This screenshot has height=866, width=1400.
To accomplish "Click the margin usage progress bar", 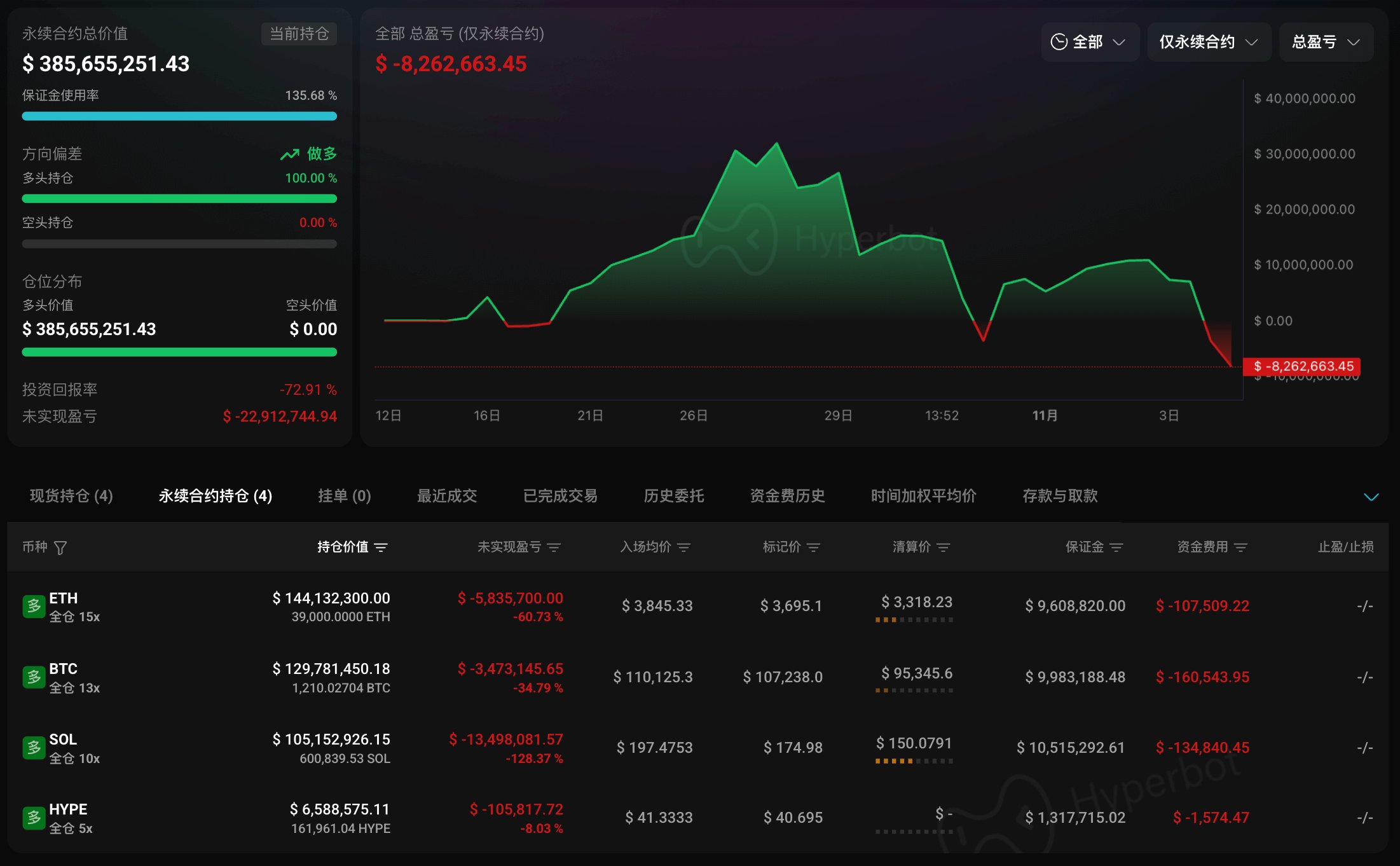I will [179, 116].
